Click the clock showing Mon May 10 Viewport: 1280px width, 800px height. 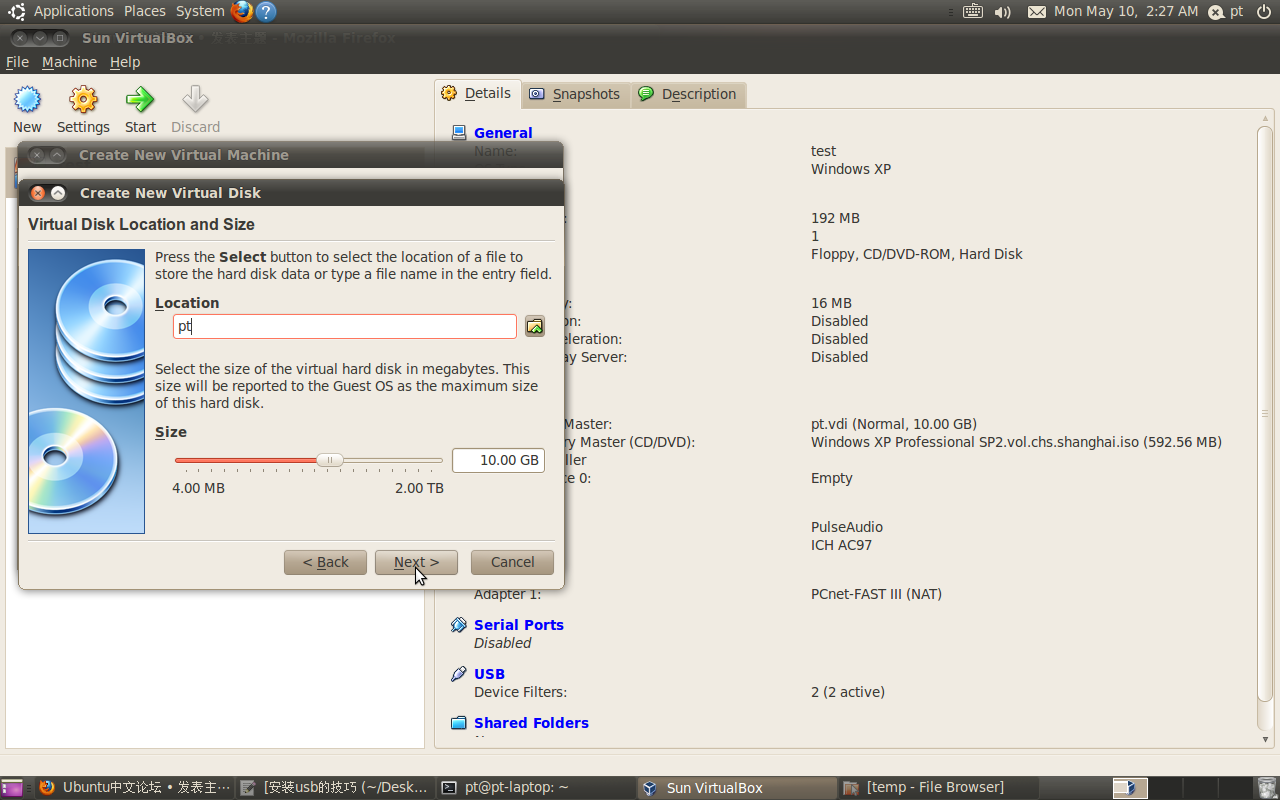click(x=1126, y=11)
